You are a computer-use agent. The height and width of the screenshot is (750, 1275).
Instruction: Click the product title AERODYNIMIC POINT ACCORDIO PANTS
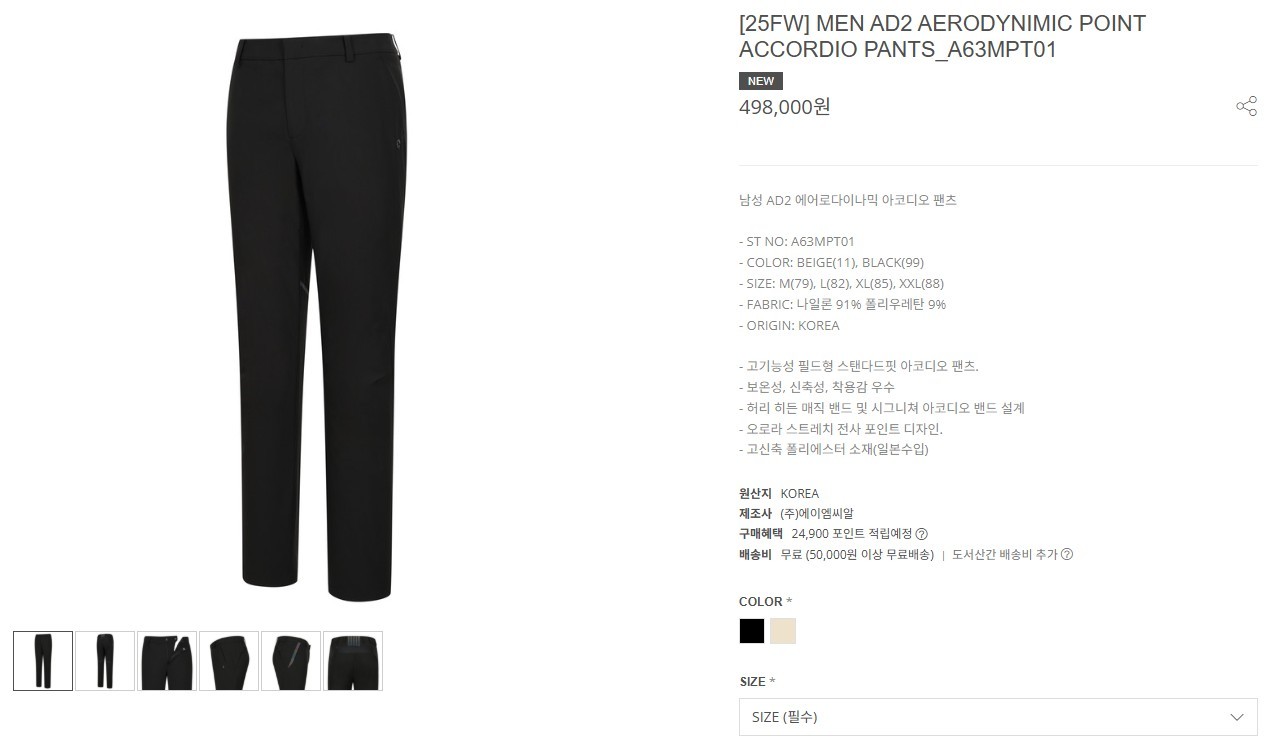tap(942, 36)
